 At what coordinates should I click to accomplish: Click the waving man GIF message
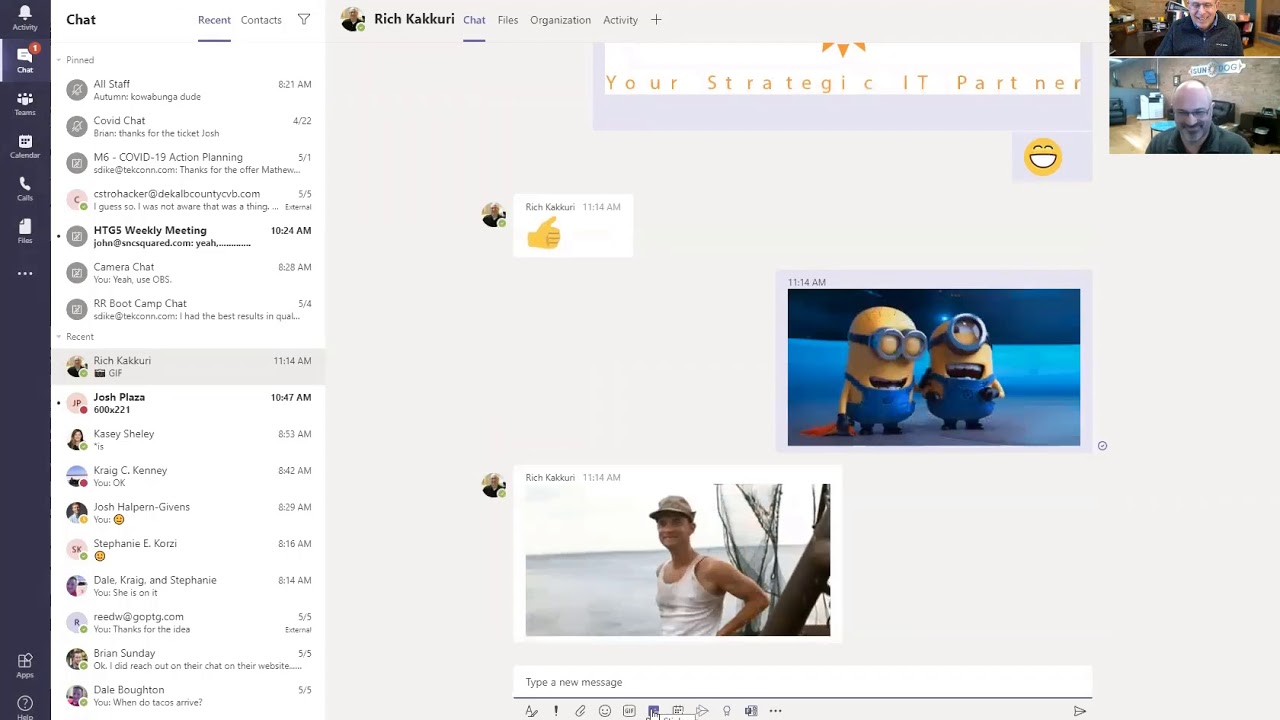[x=677, y=560]
